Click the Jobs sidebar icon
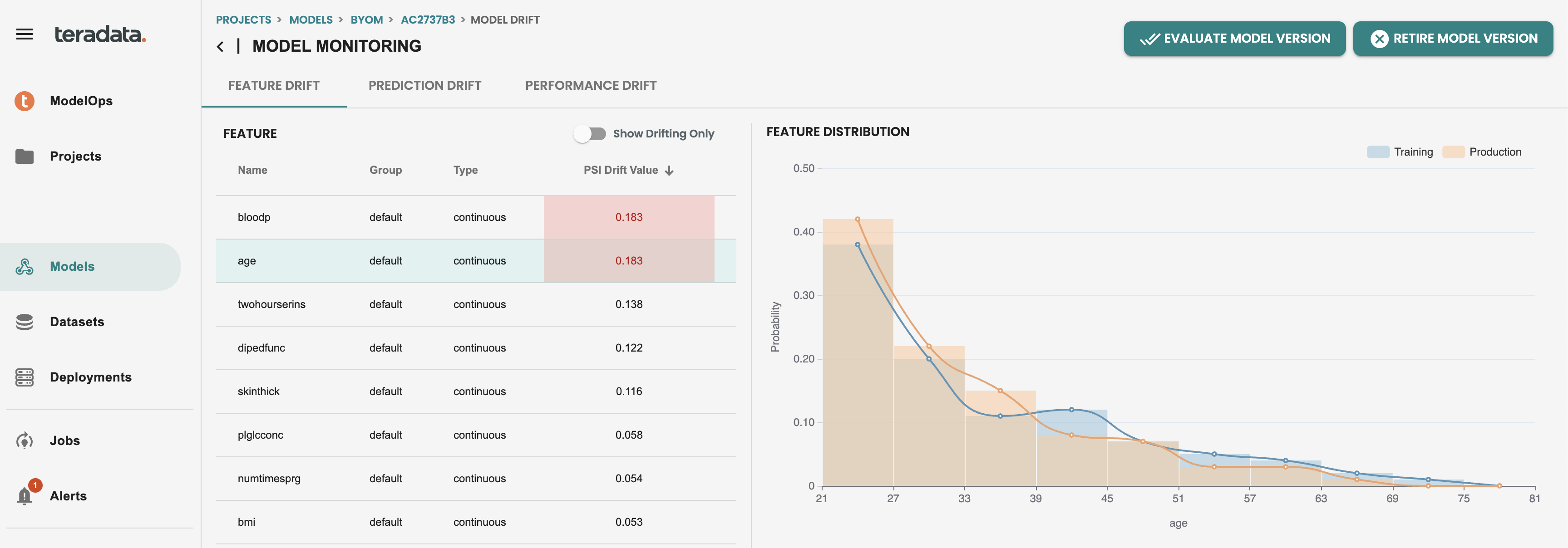 click(x=25, y=440)
